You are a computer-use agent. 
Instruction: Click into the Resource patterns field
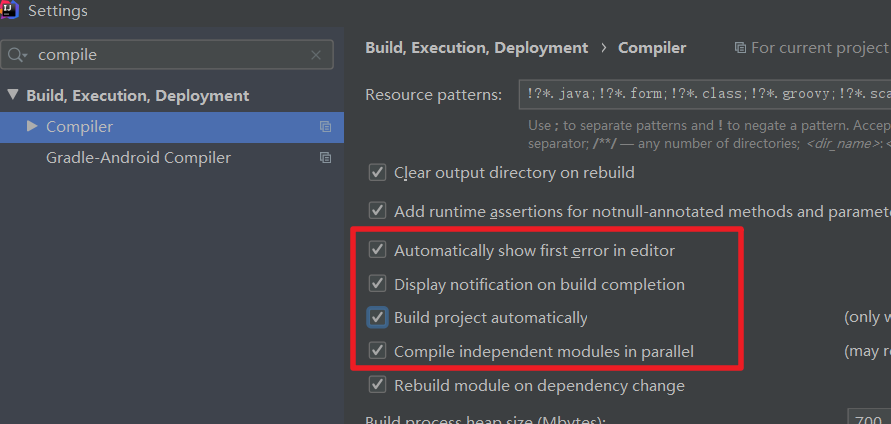[x=700, y=95]
